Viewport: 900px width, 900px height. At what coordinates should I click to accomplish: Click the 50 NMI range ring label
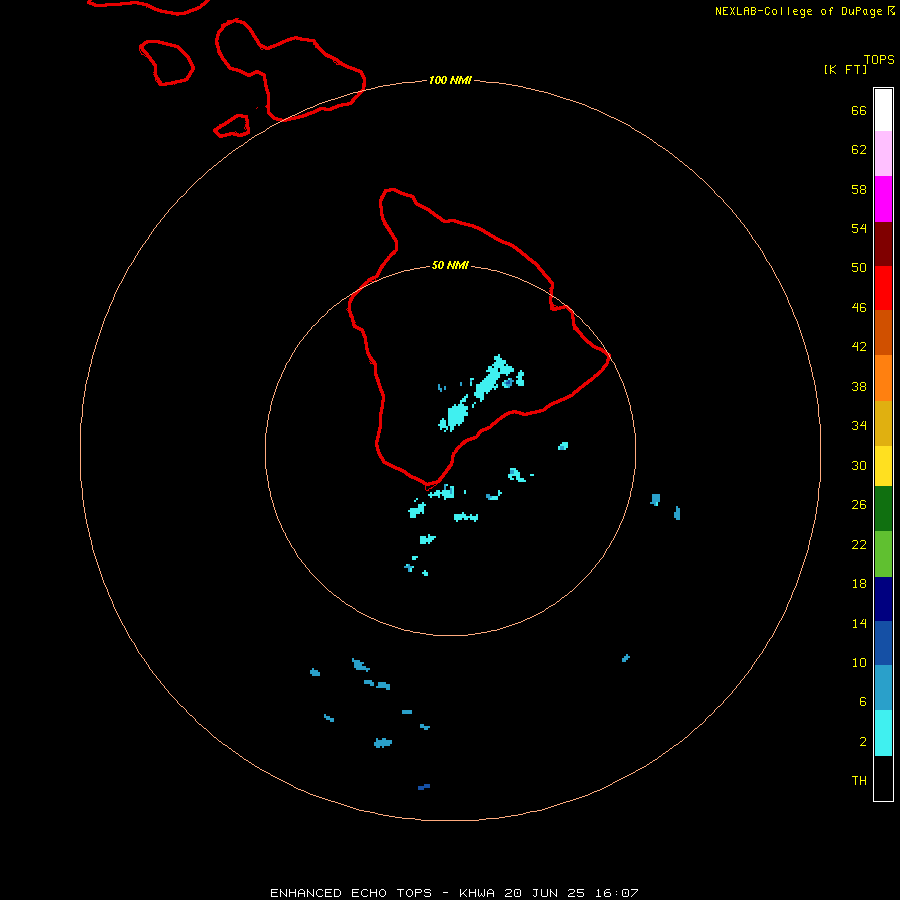tap(450, 265)
